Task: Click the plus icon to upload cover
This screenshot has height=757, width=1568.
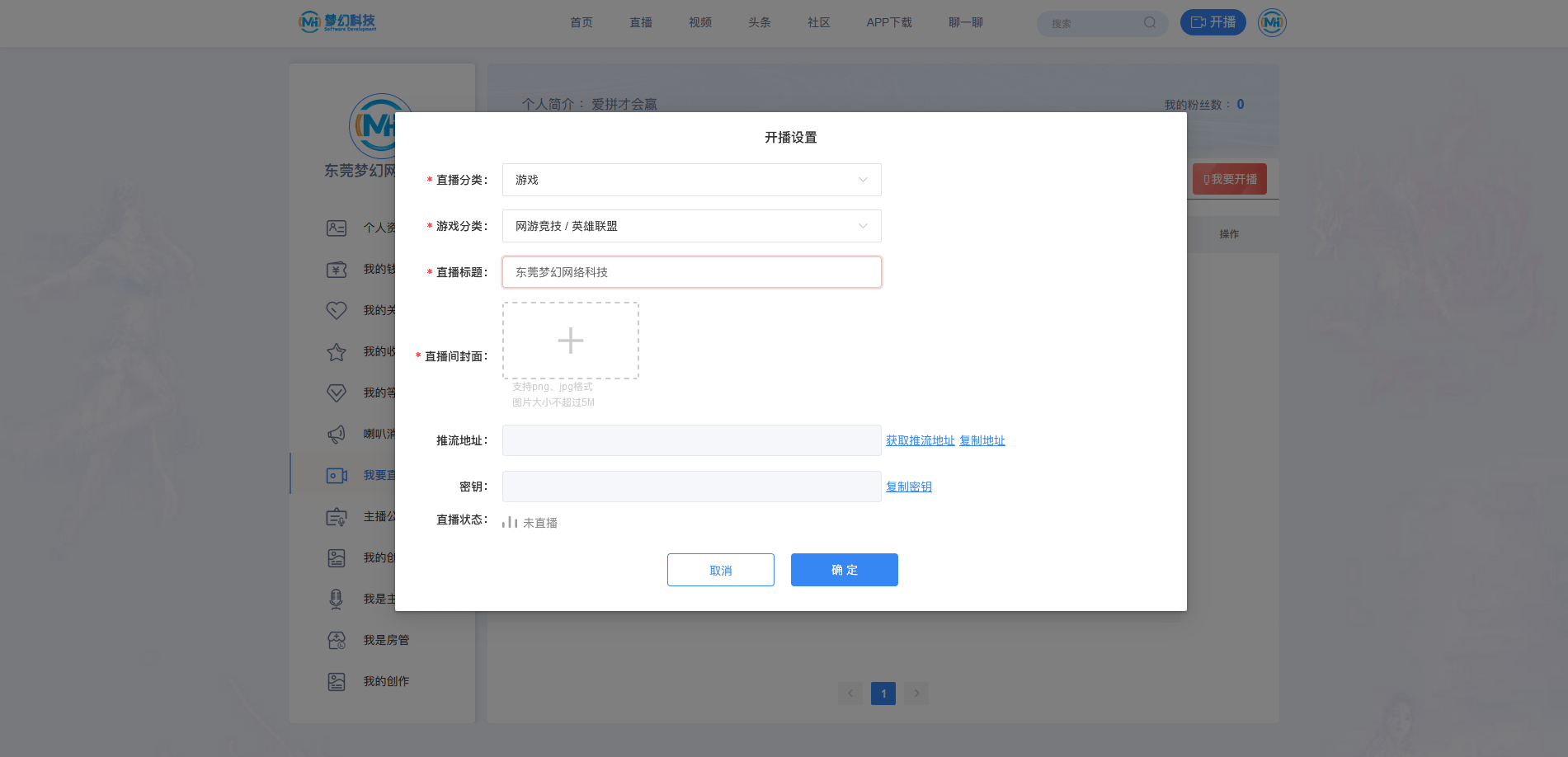Action: (571, 341)
